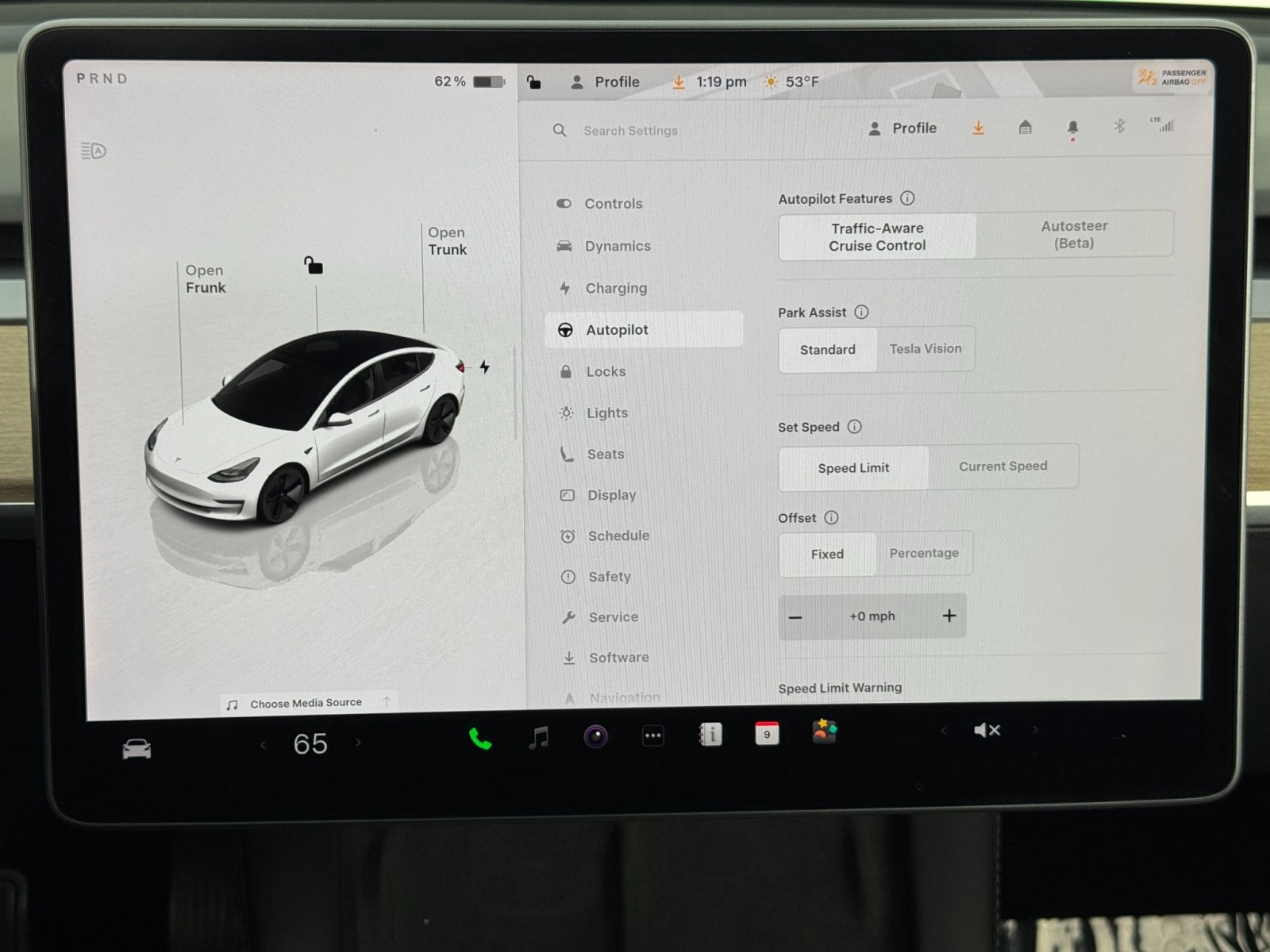This screenshot has height=952, width=1270.
Task: Tap Open Frunk on the car
Action: (205, 279)
